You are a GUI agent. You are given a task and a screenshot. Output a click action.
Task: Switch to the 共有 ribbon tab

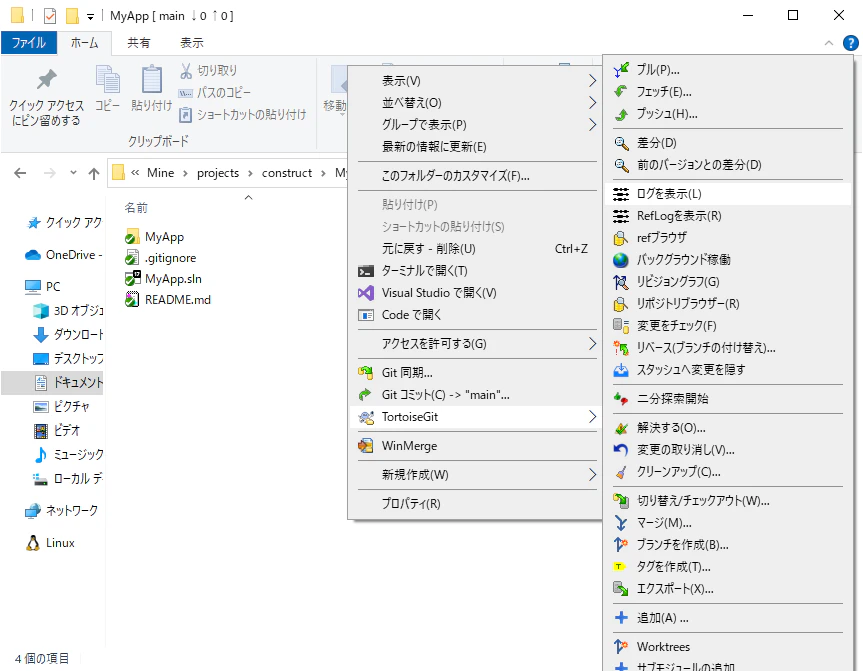138,43
